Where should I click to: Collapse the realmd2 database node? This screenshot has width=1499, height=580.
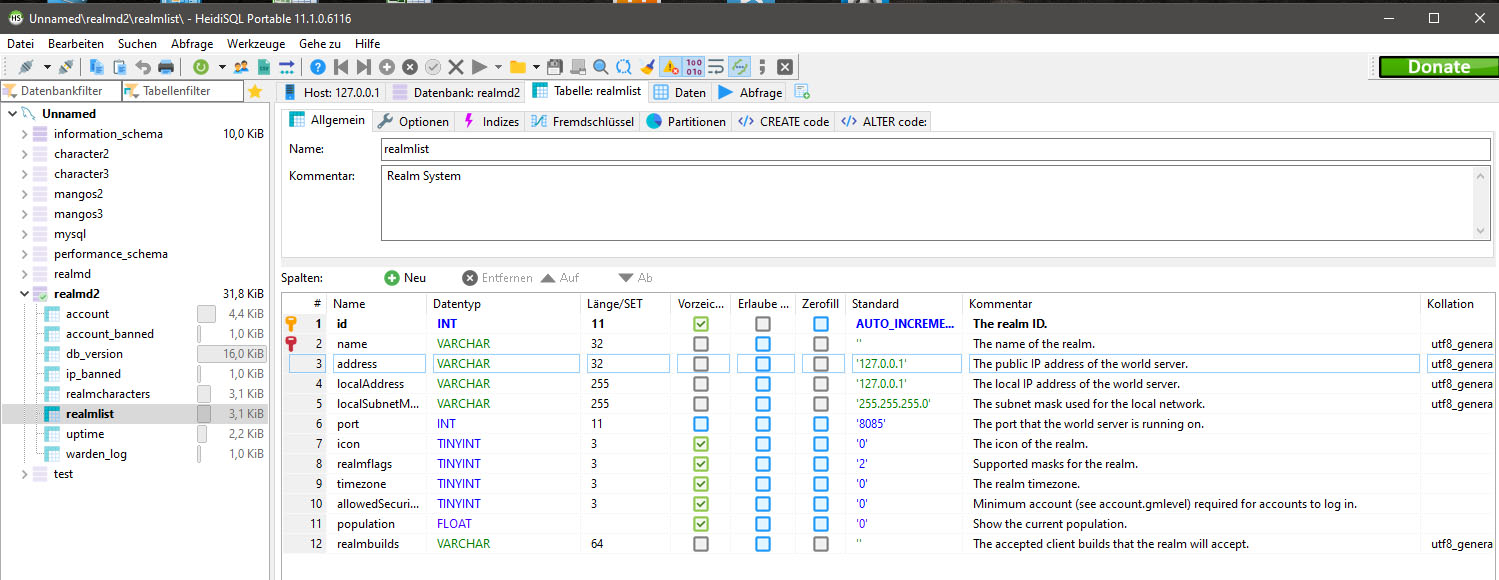(x=25, y=294)
